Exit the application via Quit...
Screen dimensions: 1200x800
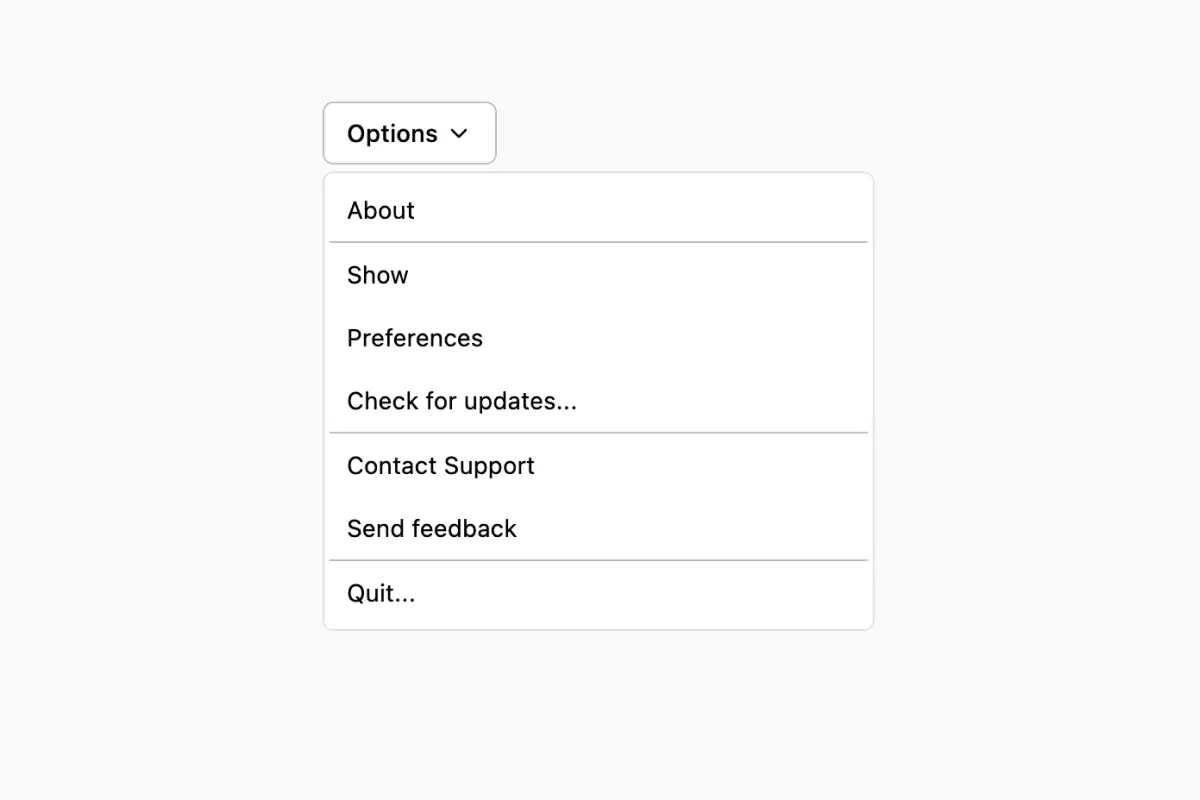(x=381, y=593)
